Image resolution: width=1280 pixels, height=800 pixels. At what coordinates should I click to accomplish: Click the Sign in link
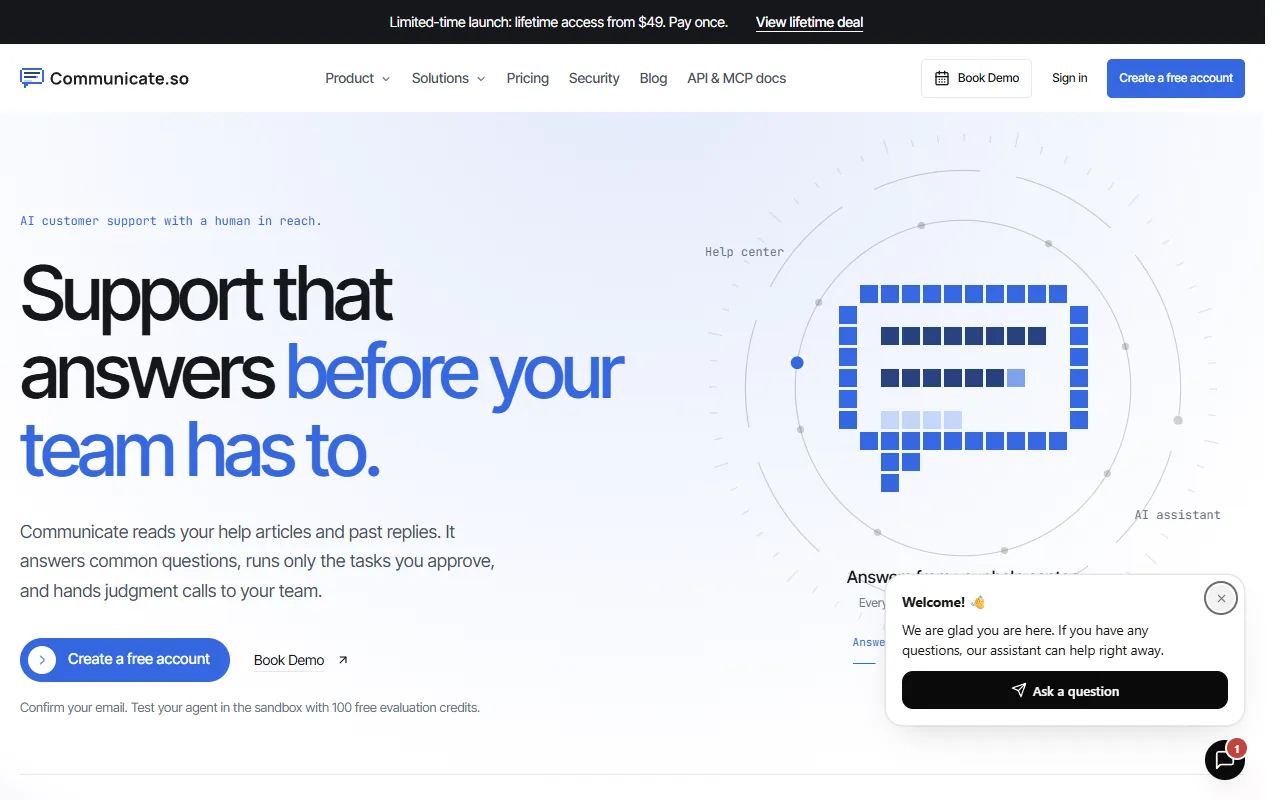(1070, 78)
